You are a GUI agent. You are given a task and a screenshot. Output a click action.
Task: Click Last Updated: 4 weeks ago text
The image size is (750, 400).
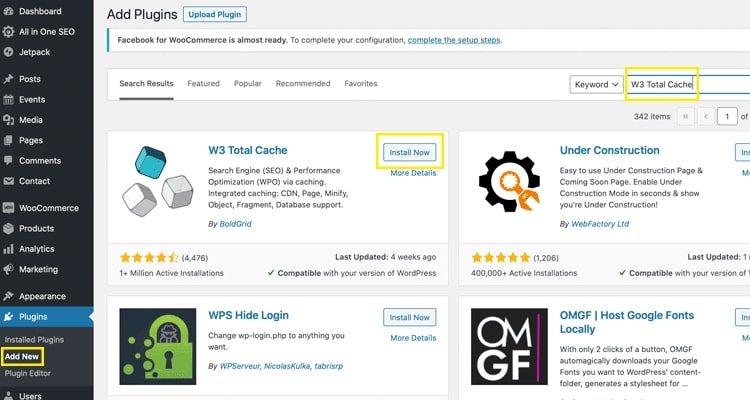(x=386, y=257)
